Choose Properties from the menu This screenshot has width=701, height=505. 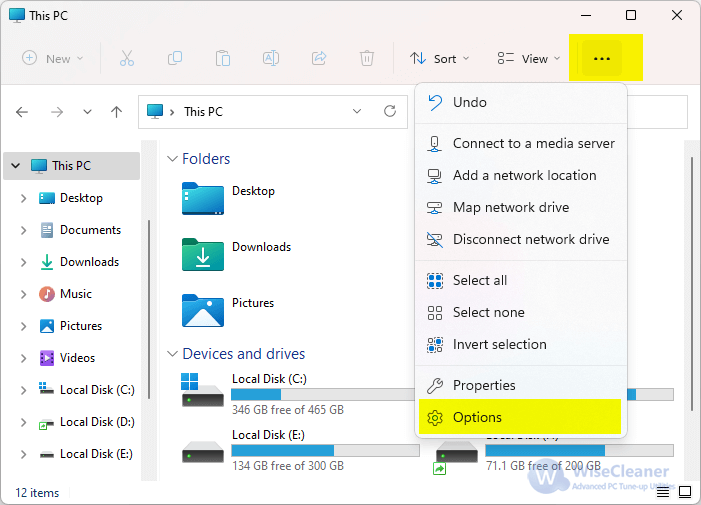pyautogui.click(x=521, y=385)
